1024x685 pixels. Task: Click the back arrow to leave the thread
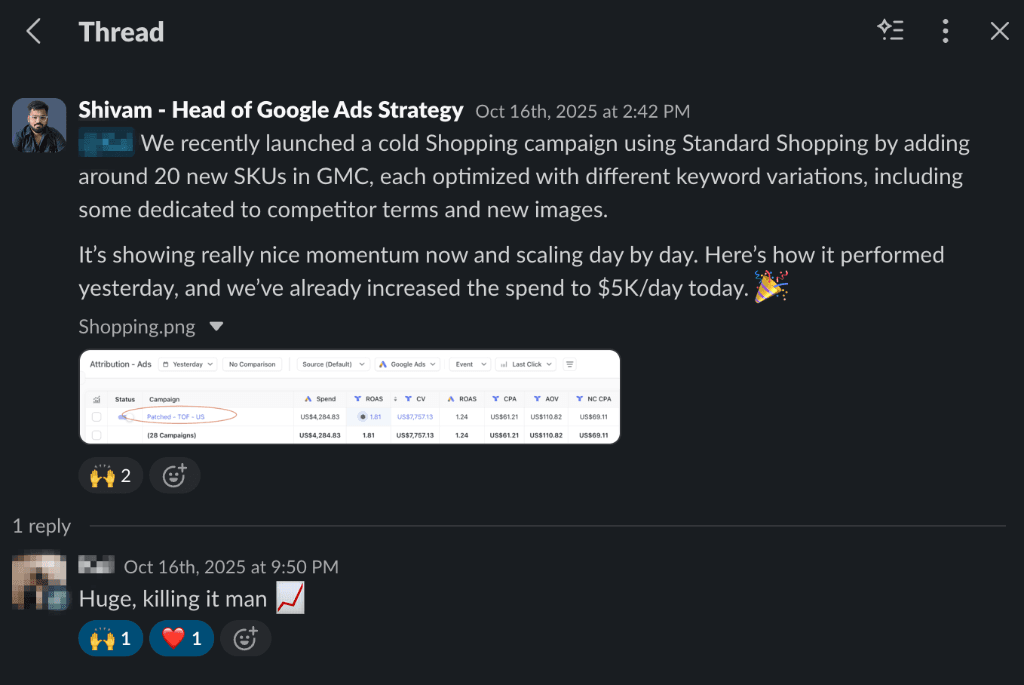pyautogui.click(x=33, y=31)
